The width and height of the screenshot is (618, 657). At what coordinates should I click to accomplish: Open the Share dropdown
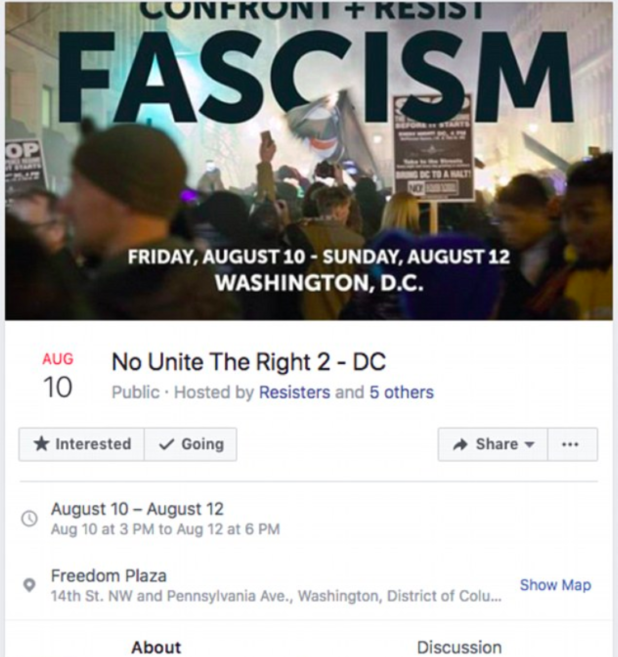492,444
